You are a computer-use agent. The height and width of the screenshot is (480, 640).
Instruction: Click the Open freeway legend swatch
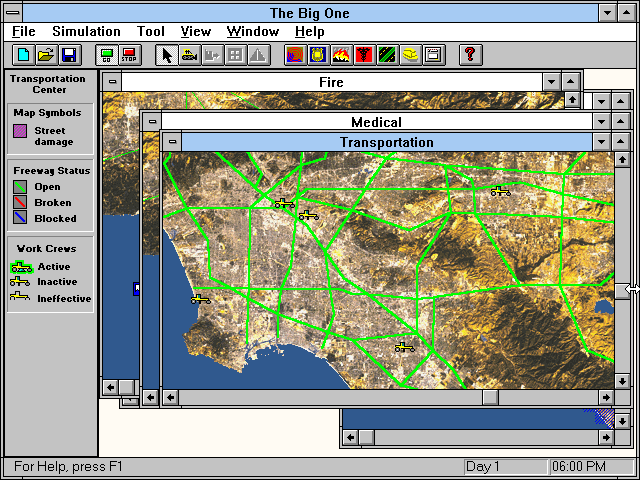click(20, 187)
